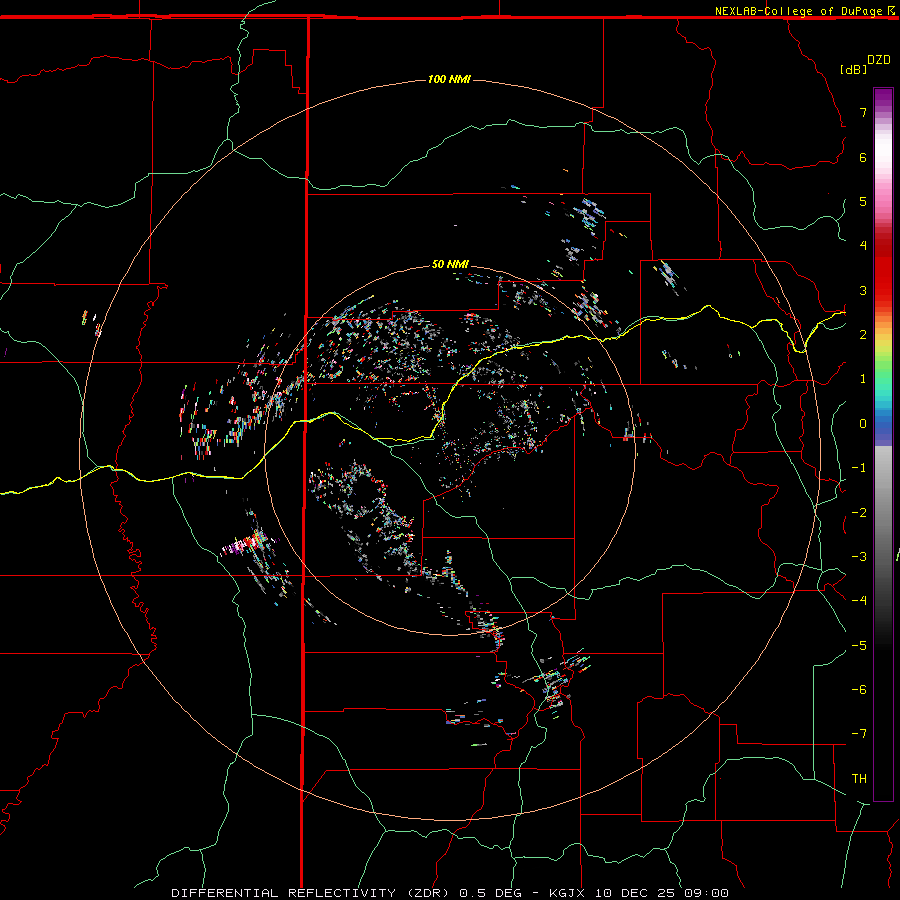Select the -5 value on color scale
The width and height of the screenshot is (900, 900).
859,646
